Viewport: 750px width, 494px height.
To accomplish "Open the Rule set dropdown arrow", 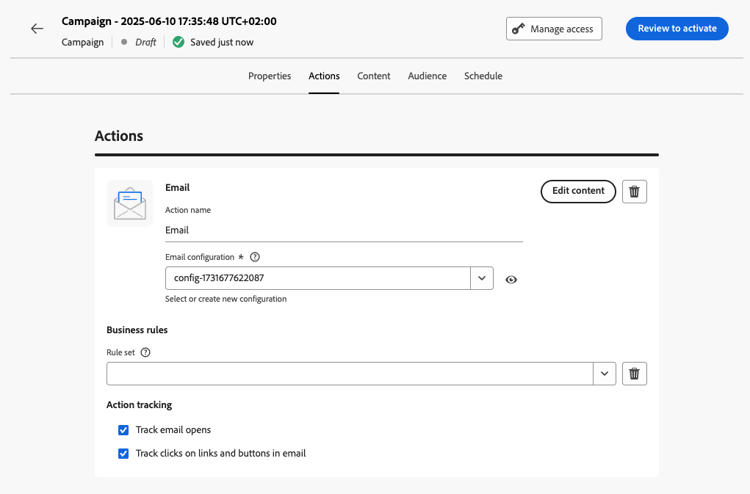I will click(x=604, y=374).
